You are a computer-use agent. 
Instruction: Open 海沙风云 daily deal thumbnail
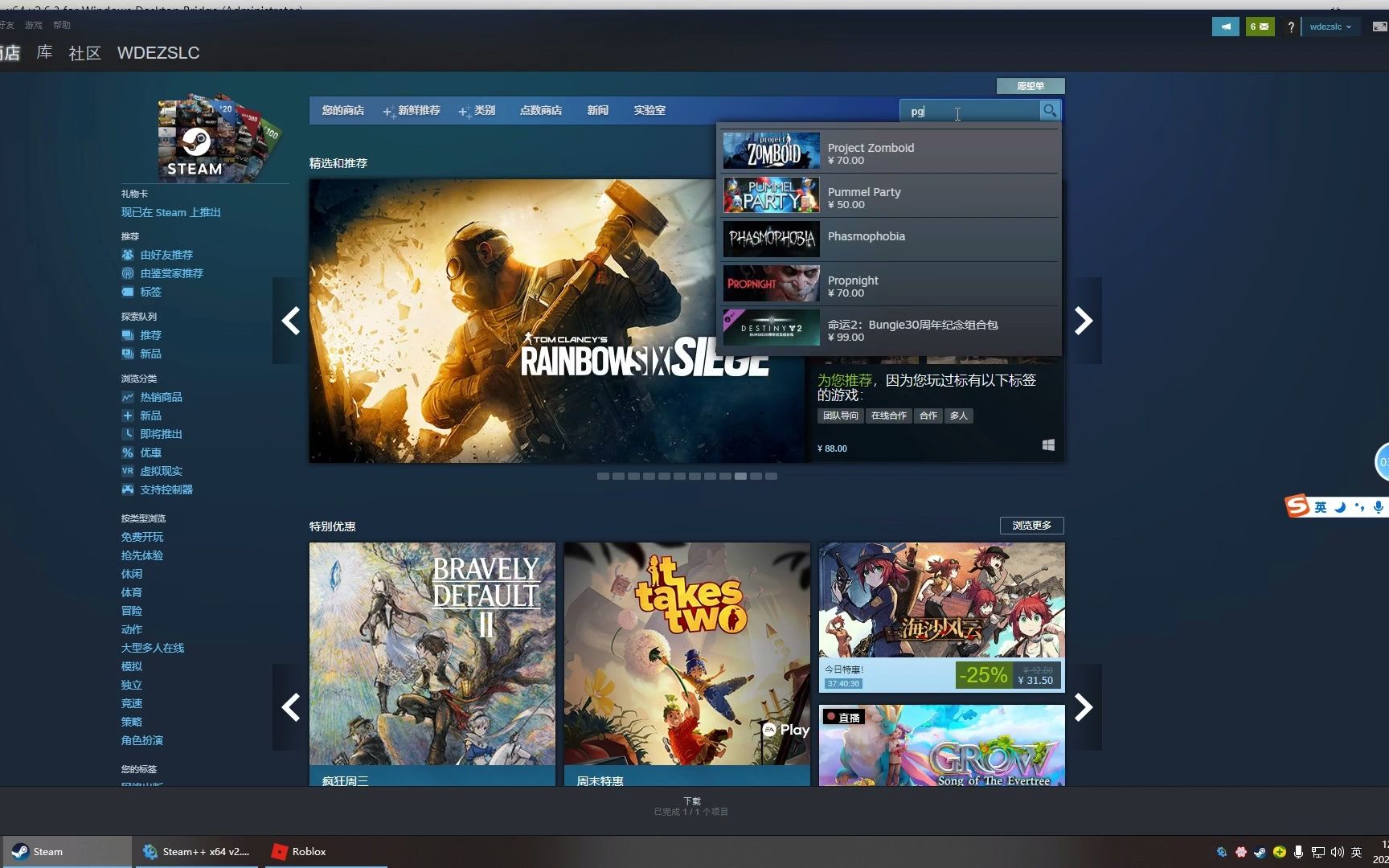[942, 600]
